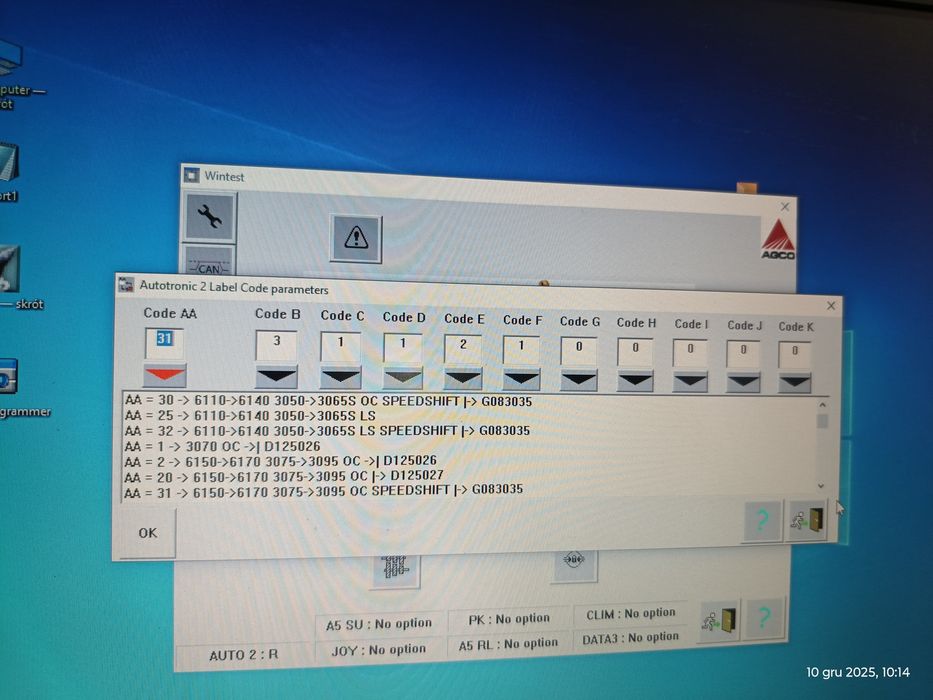Viewport: 933px width, 700px height.
Task: Click the DATA3 : No option field
Action: (631, 638)
